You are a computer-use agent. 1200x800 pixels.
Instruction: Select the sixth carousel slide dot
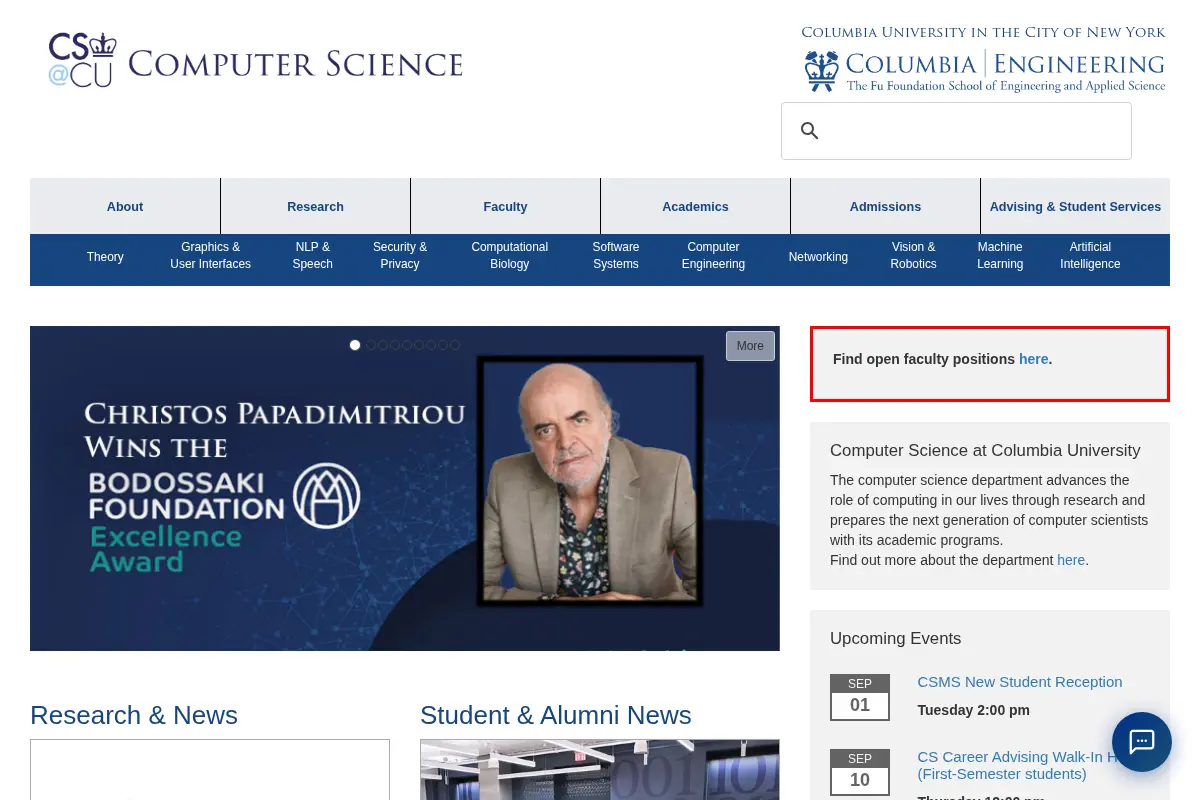pos(419,345)
